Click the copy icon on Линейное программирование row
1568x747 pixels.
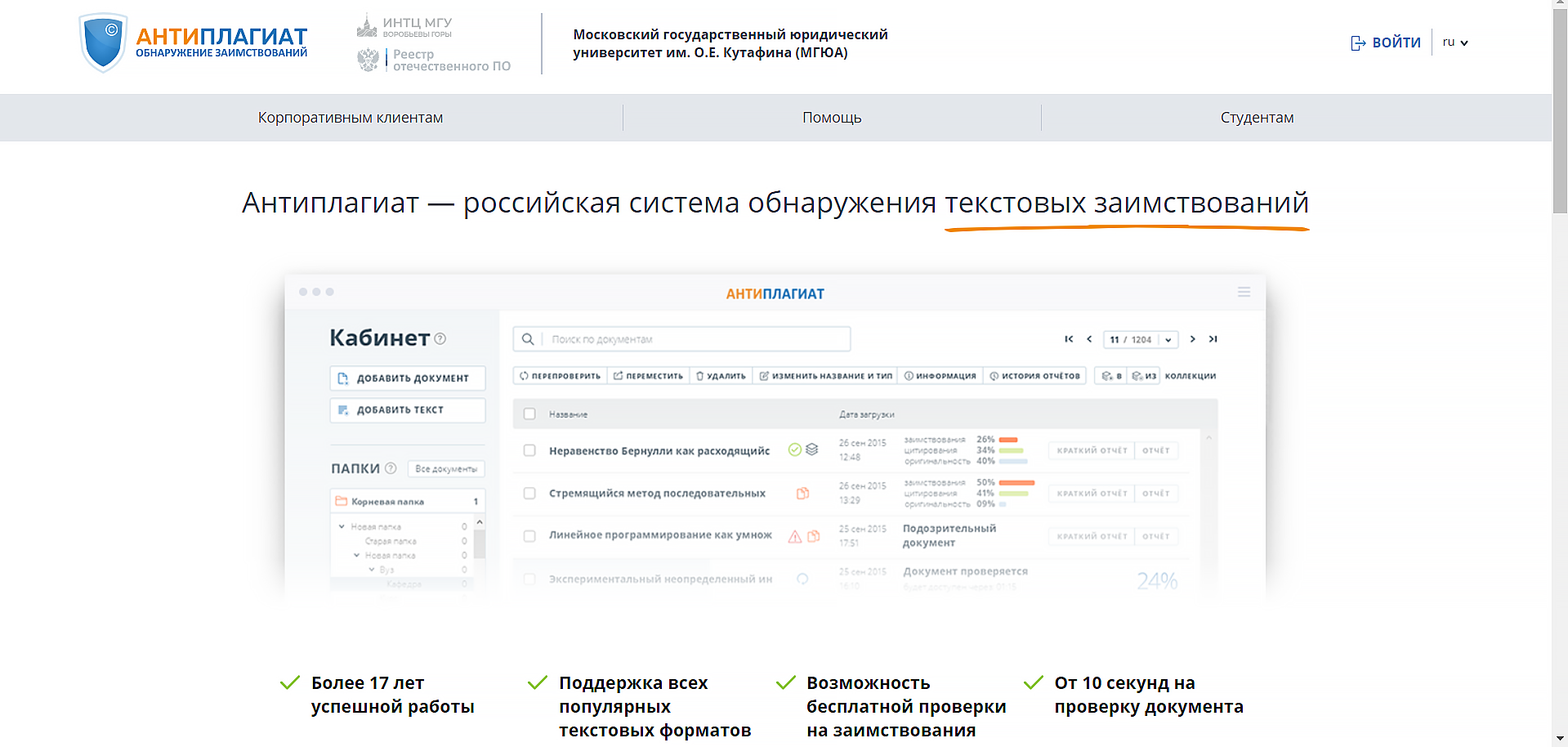pyautogui.click(x=814, y=536)
